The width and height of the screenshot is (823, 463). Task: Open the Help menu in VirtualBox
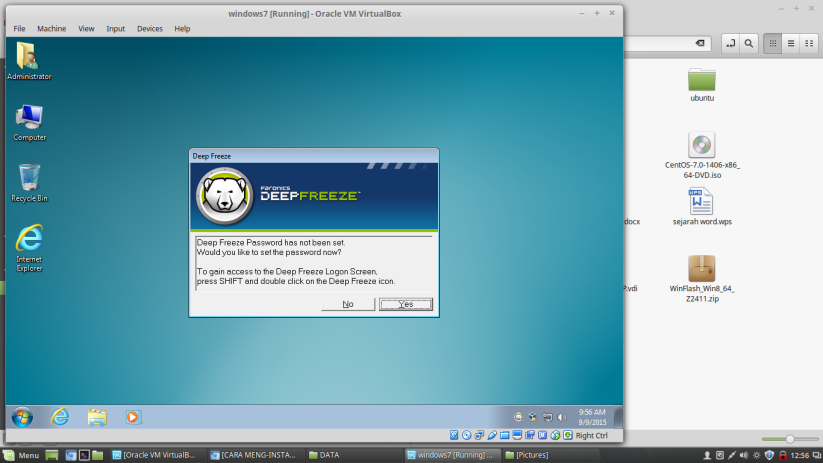click(182, 28)
